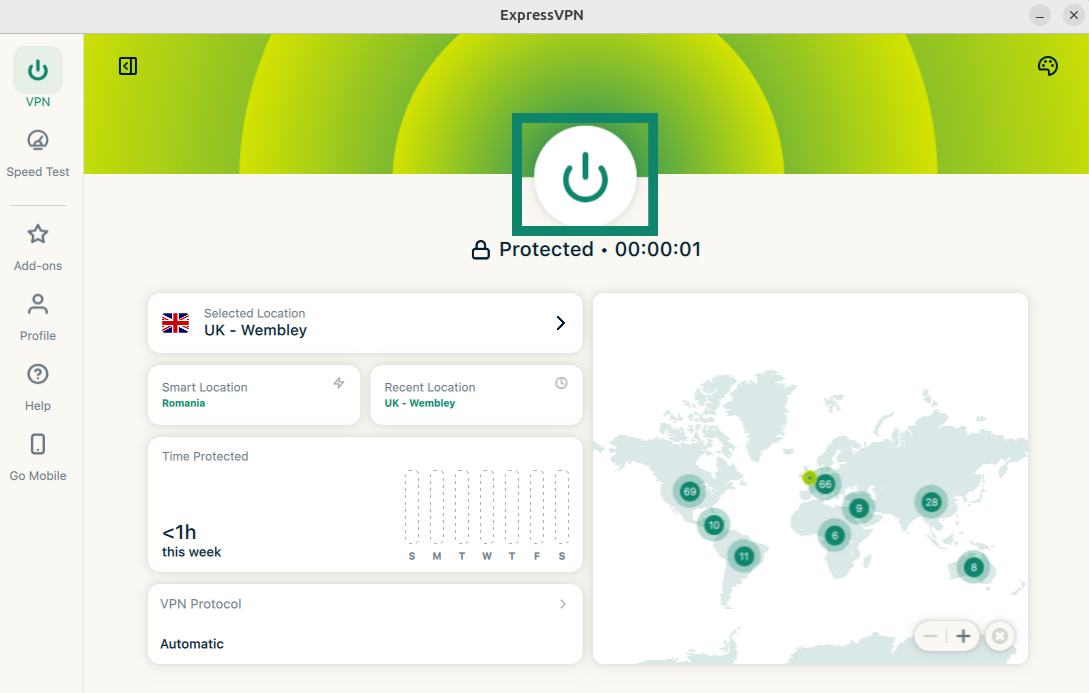Click the 69 server cluster on map
The image size is (1089, 693).
[689, 491]
